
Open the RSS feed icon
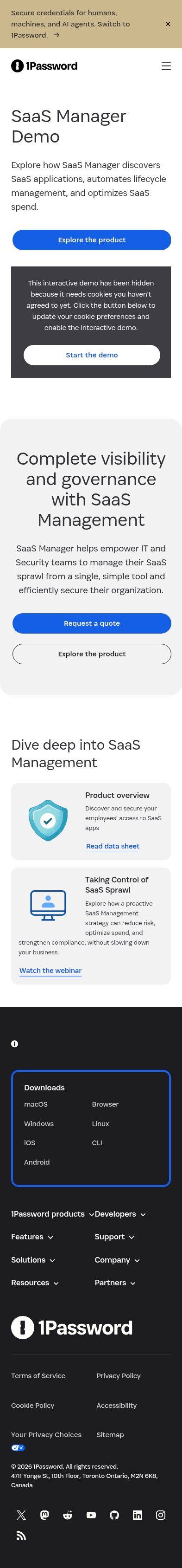21,1536
